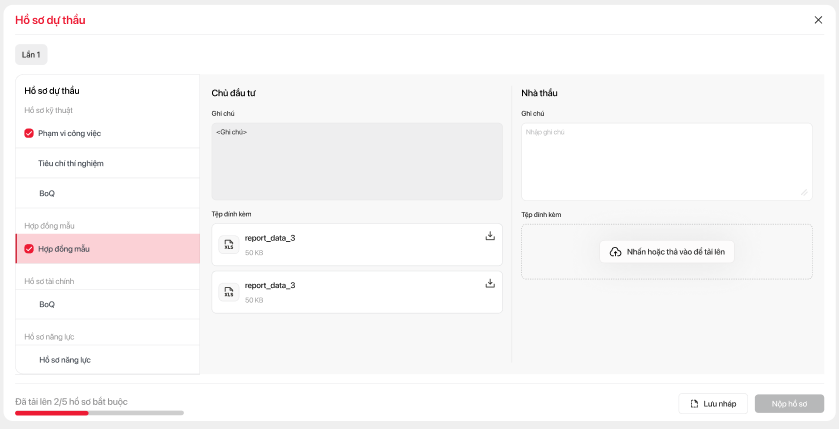
Task: Download the second report_data_3 attachment
Action: coord(490,283)
